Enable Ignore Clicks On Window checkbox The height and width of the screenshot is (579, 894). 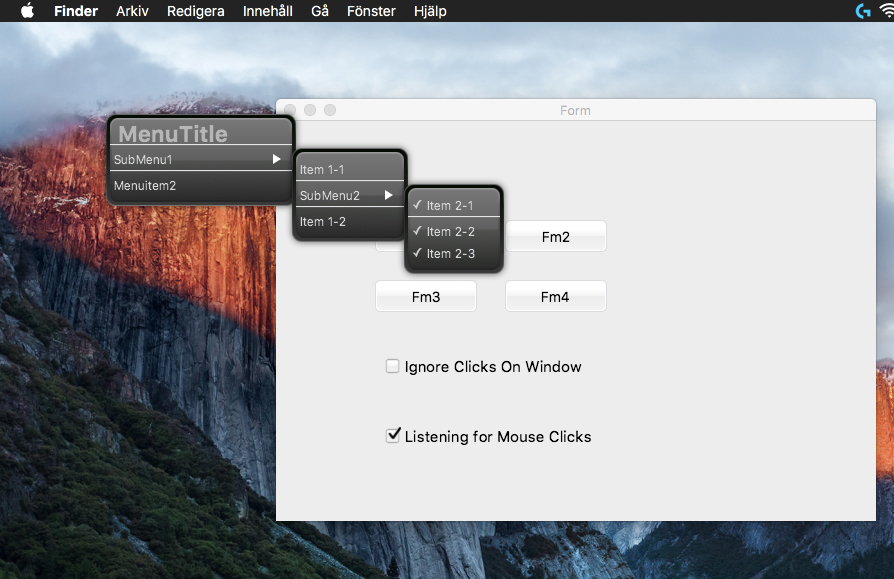coord(392,366)
